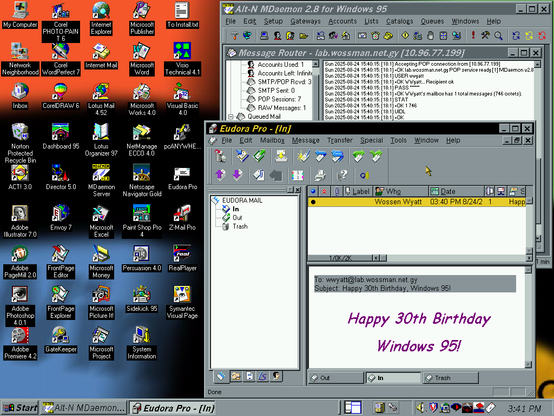Click New Message icon in Eudora toolbar
Image resolution: width=554 pixels, height=416 pixels.
(x=303, y=156)
